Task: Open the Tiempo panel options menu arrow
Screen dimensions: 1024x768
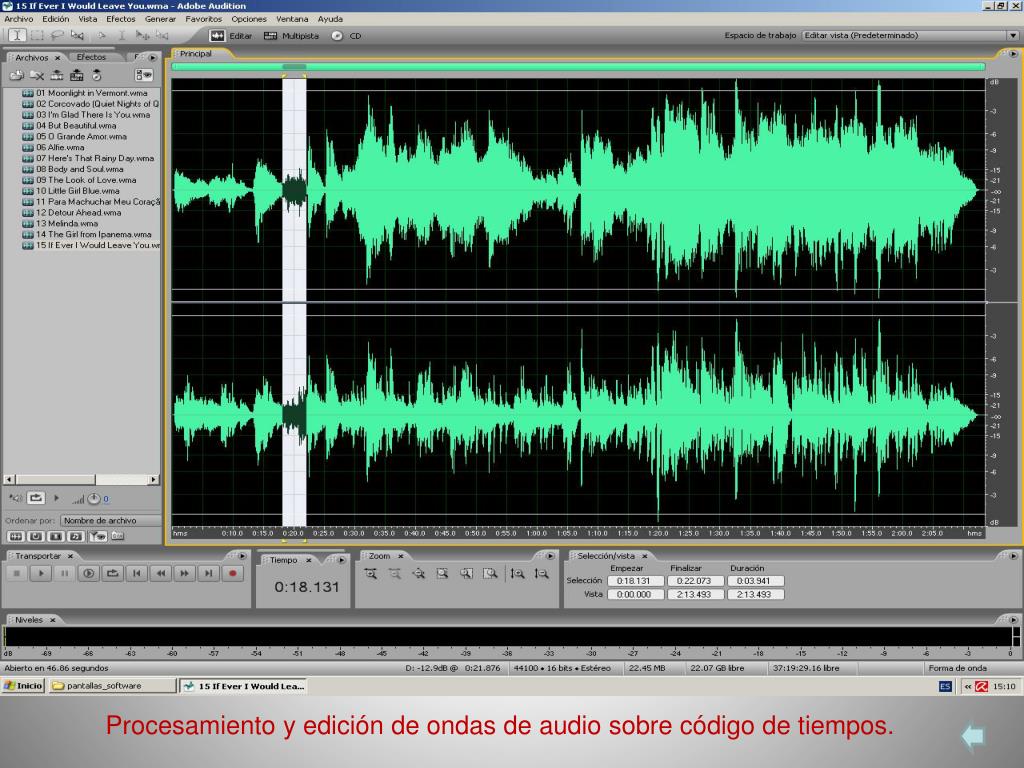Action: [342, 560]
